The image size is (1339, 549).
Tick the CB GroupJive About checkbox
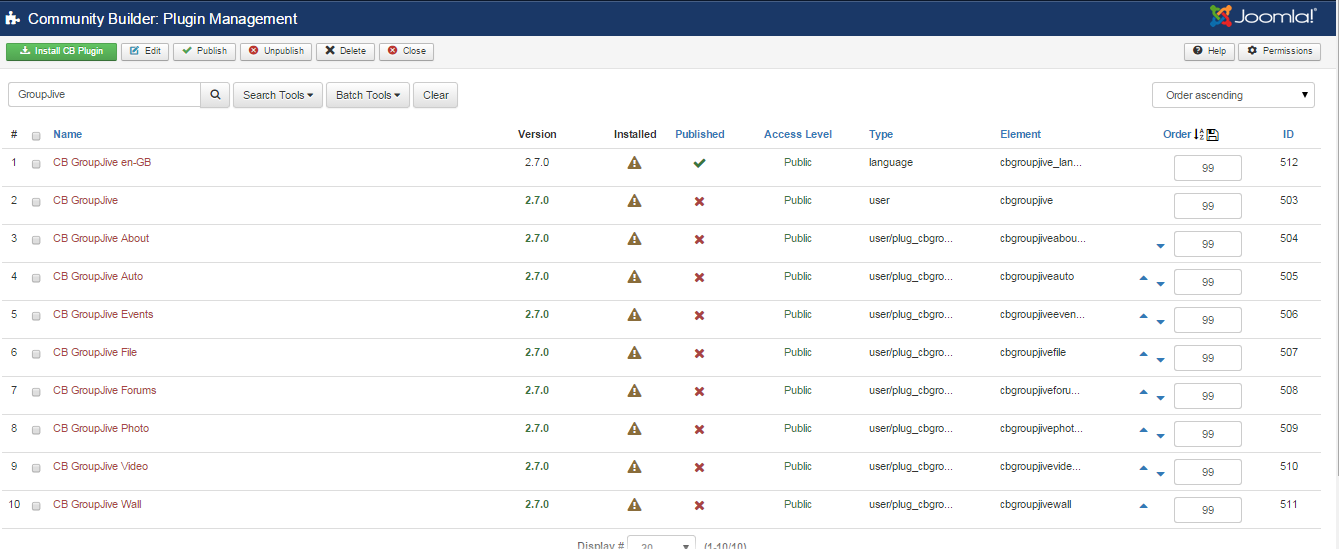pos(36,240)
